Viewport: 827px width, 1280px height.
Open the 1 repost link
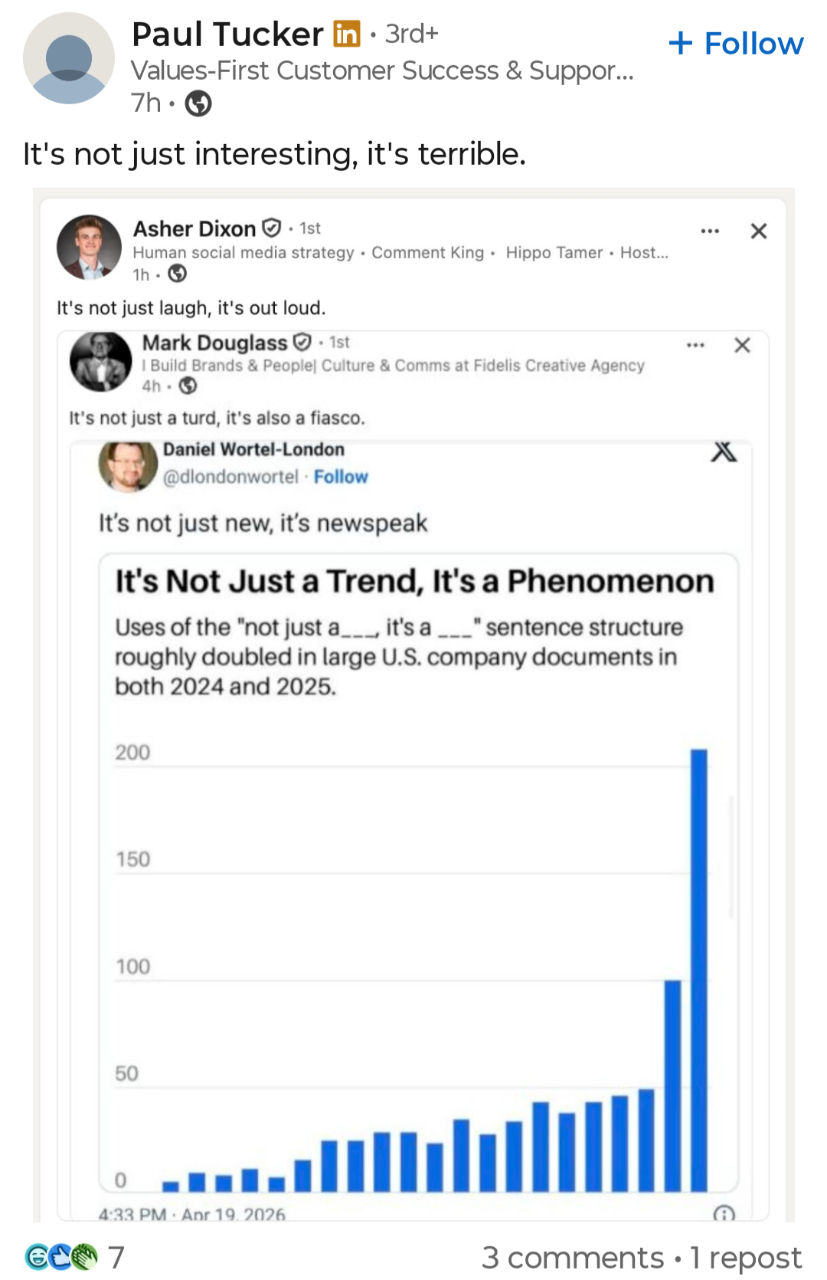pos(746,1257)
